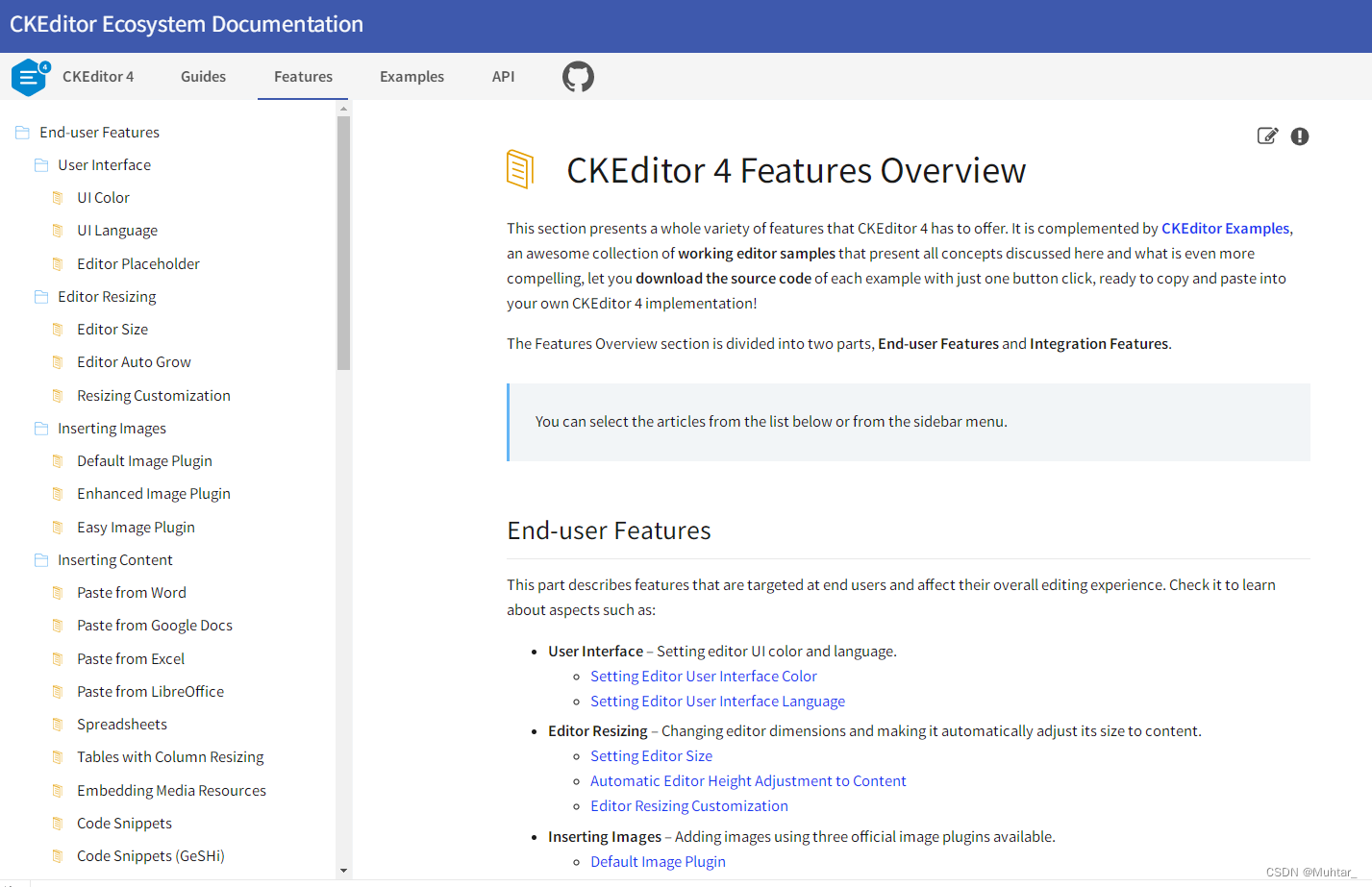Image resolution: width=1372 pixels, height=887 pixels.
Task: Go to the Examples tab
Action: [x=412, y=77]
